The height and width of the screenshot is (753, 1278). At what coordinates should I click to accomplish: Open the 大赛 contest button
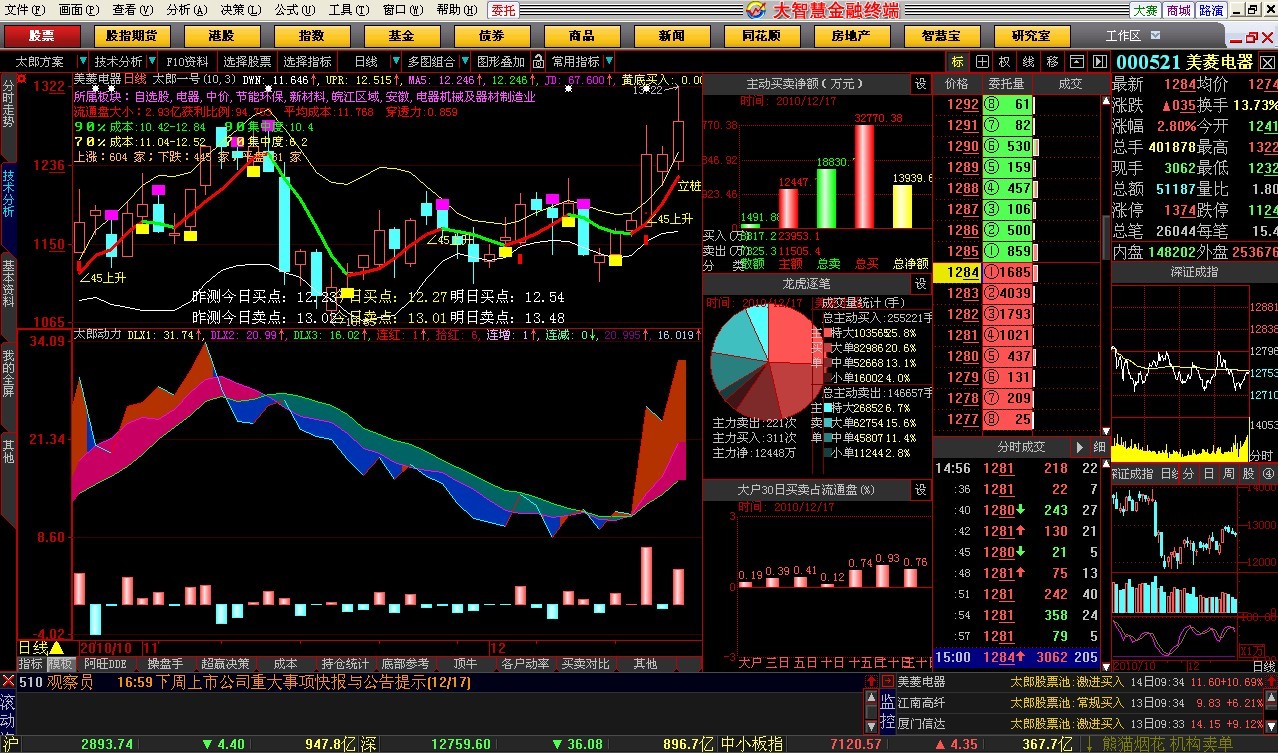1146,10
